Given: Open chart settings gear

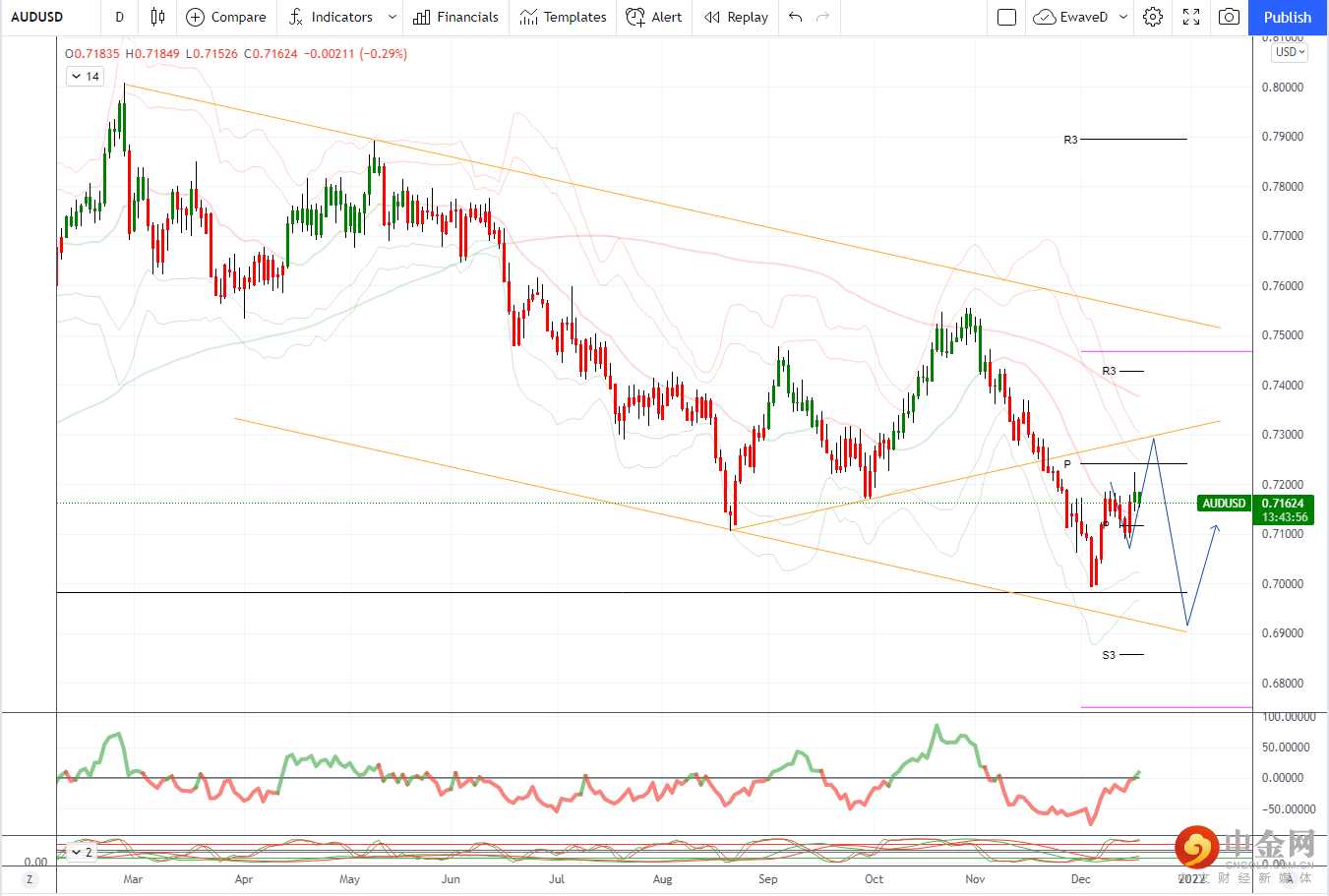Looking at the screenshot, I should (x=1153, y=17).
